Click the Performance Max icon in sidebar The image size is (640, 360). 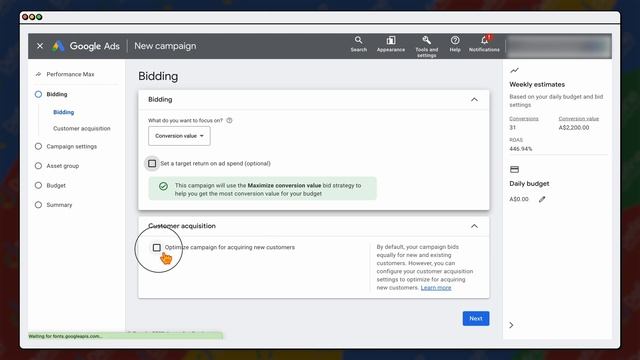38,74
